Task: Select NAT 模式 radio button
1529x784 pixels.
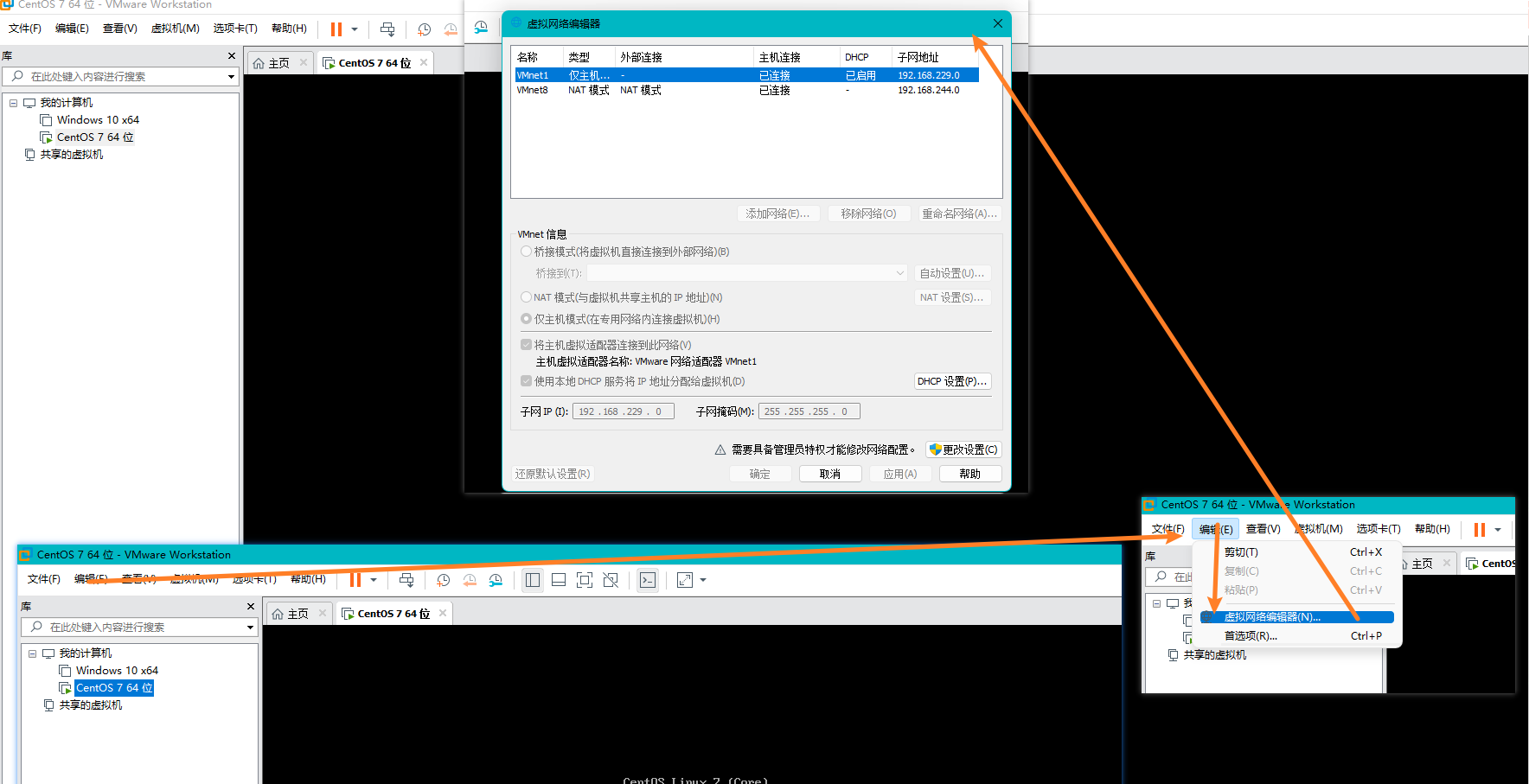Action: [526, 296]
